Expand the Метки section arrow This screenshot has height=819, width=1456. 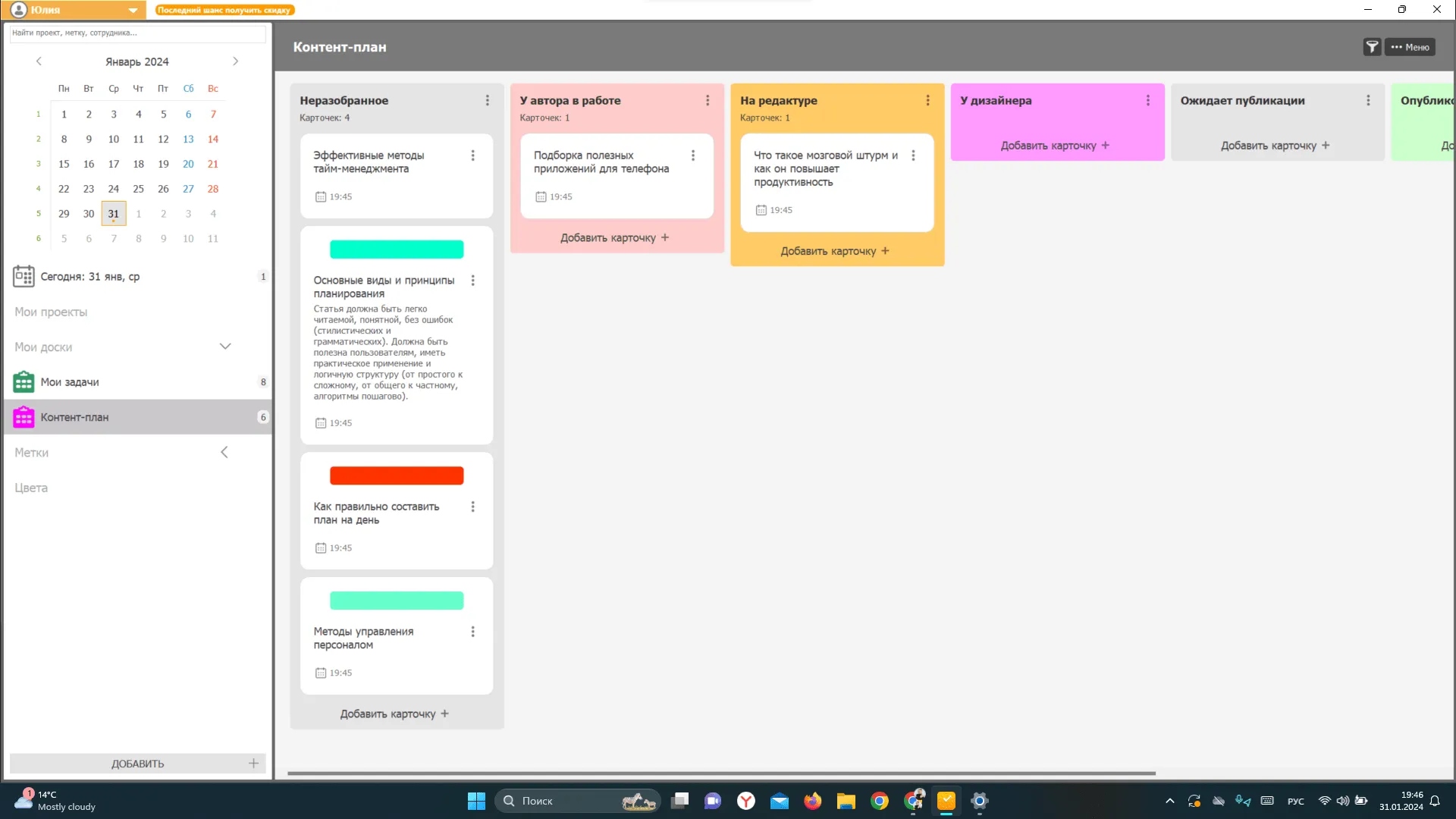224,453
